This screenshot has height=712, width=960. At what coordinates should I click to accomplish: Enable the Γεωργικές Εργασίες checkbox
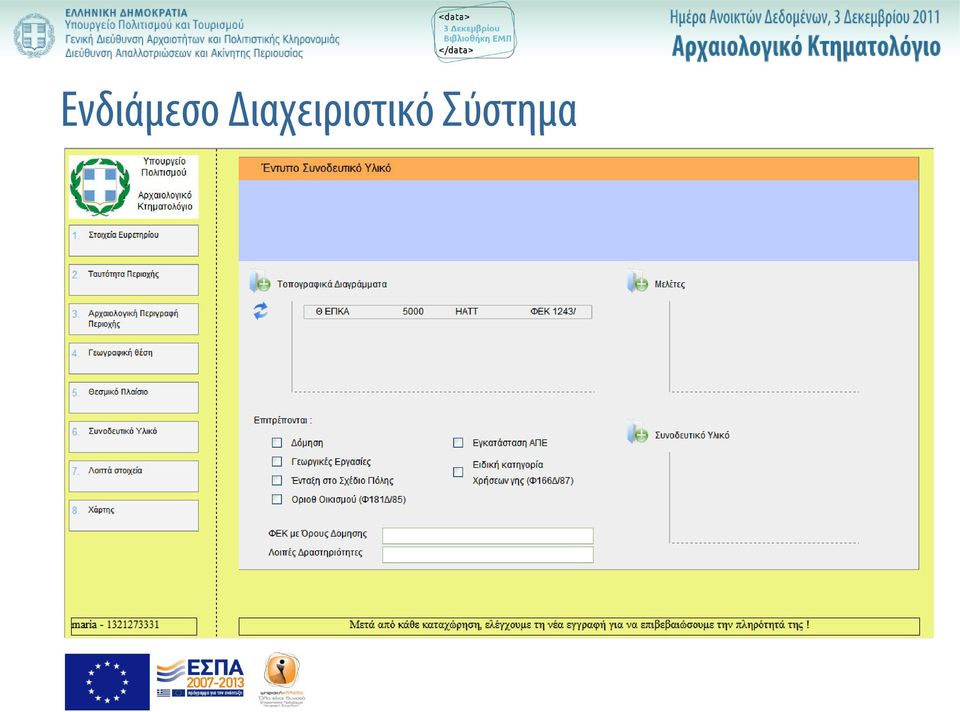coord(277,462)
